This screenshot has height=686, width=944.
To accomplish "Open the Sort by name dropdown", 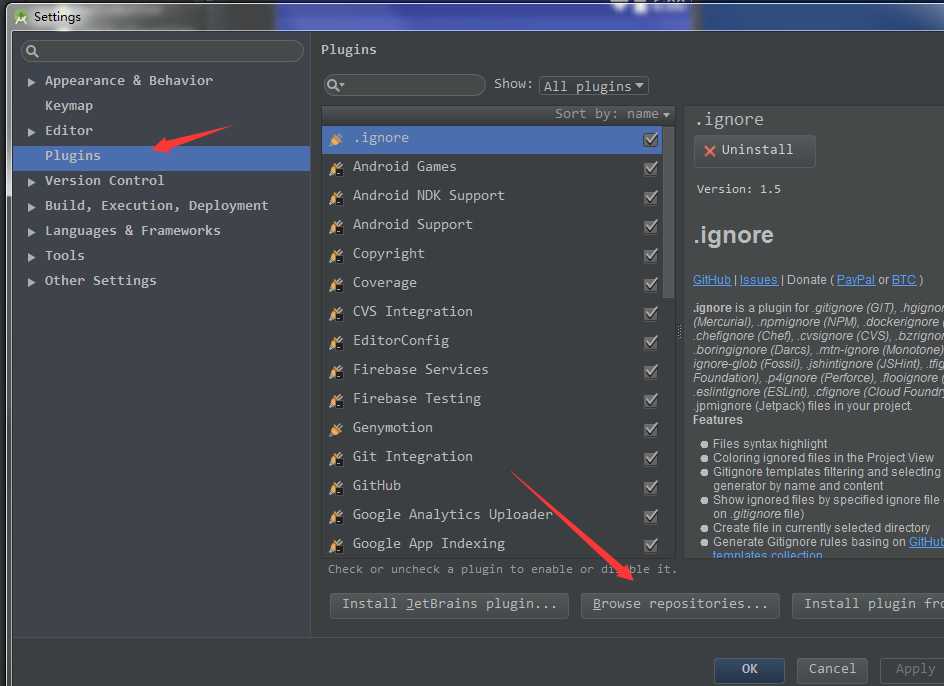I will tap(612, 114).
